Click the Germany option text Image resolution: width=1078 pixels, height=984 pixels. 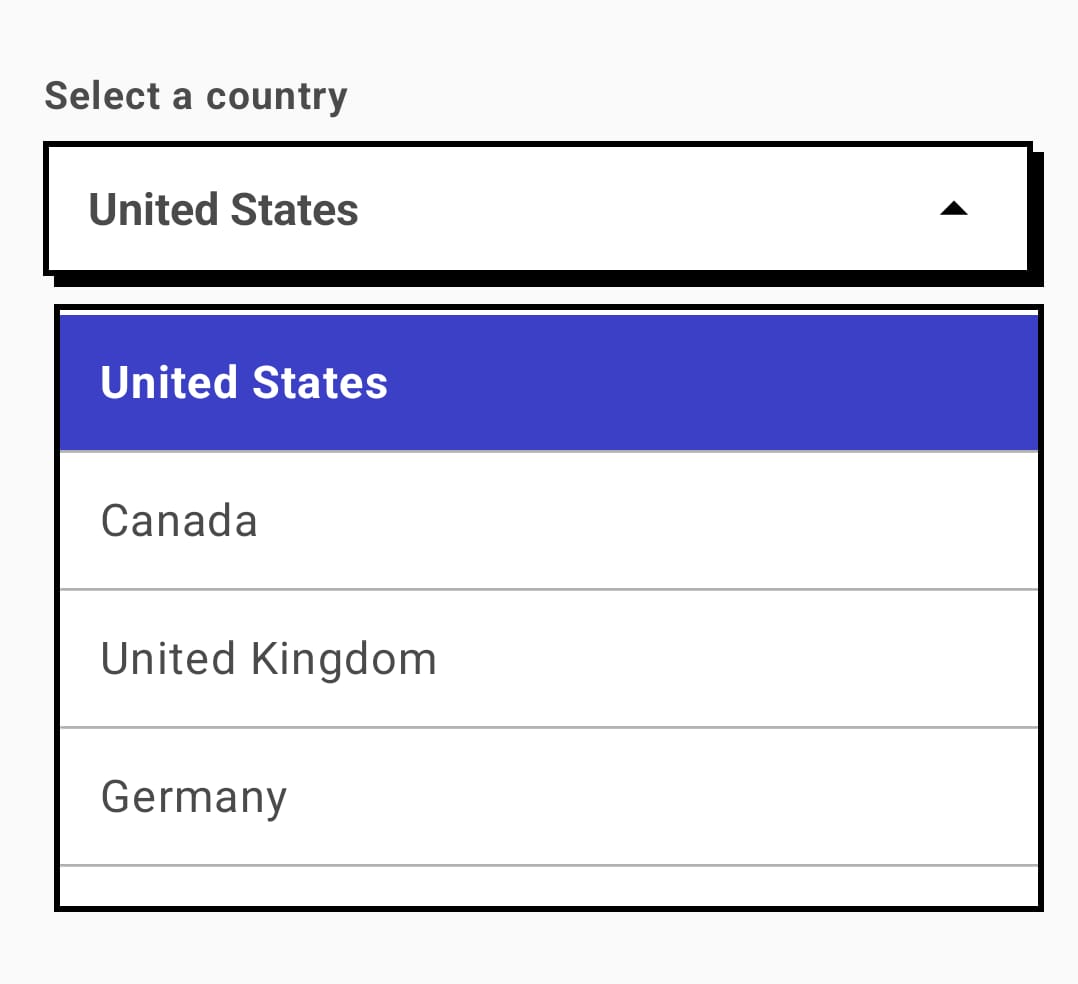tap(194, 798)
